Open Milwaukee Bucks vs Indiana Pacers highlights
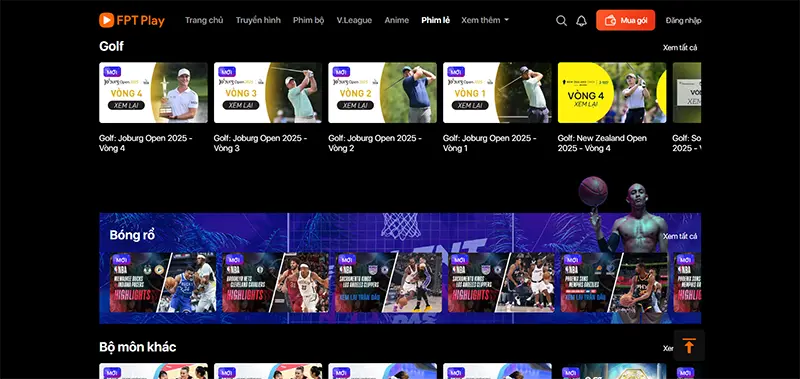 pyautogui.click(x=163, y=283)
